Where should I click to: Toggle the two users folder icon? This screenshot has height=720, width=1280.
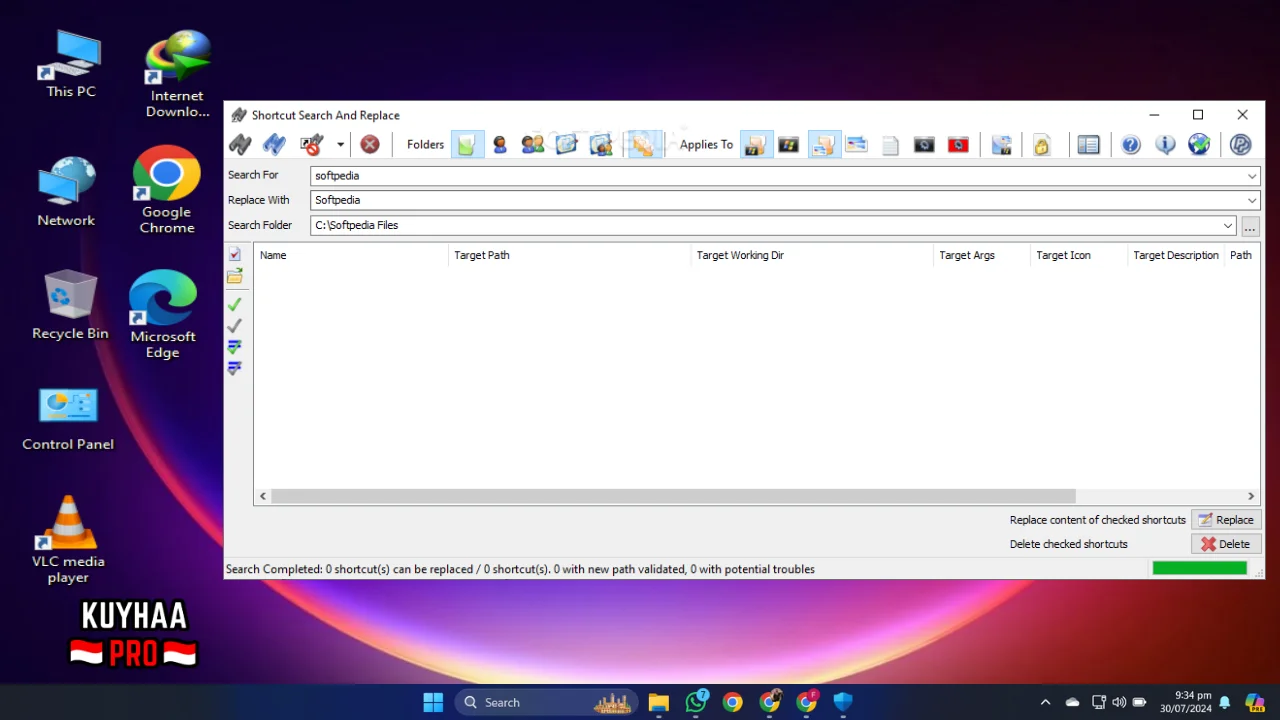pyautogui.click(x=533, y=144)
